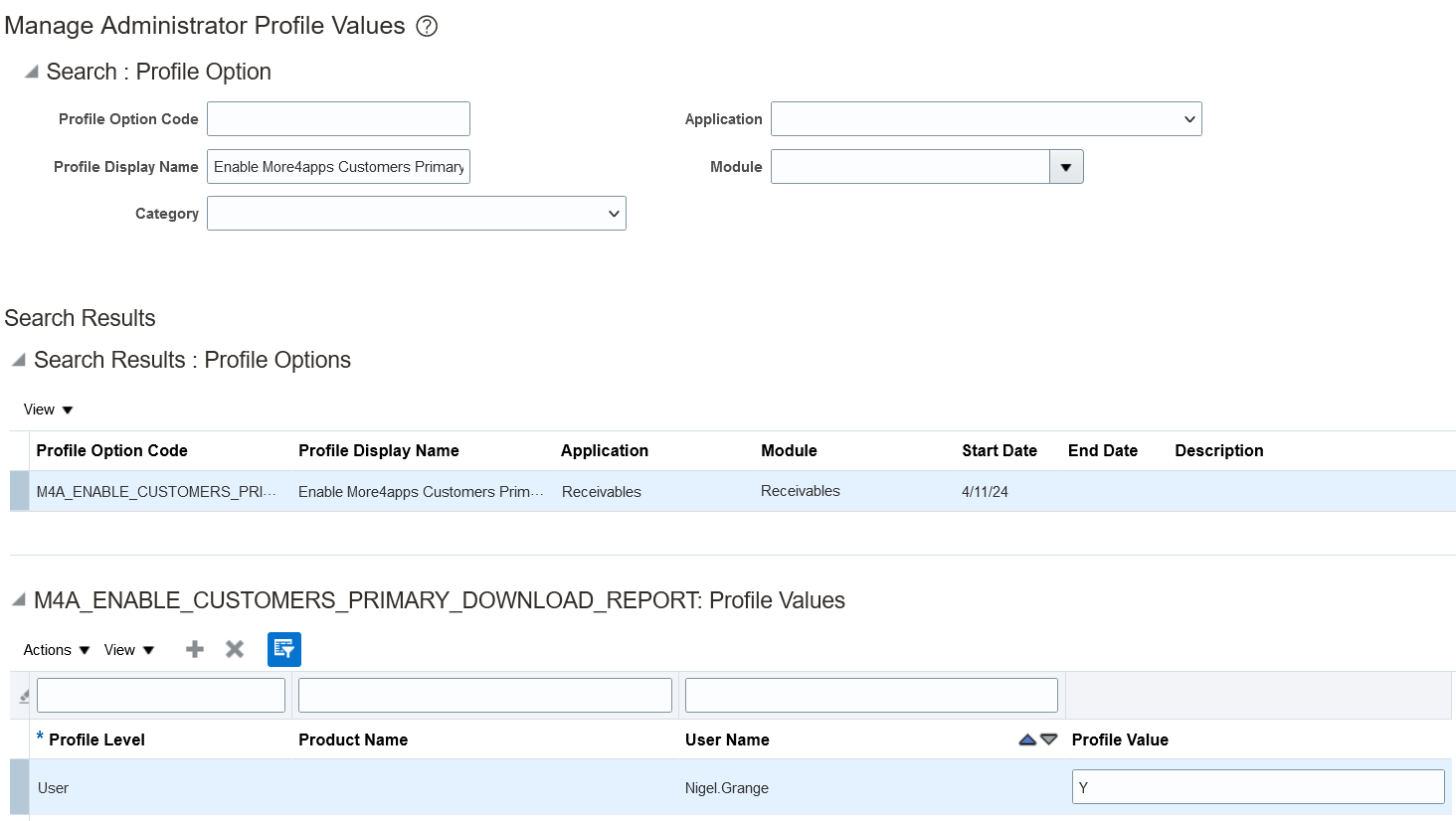Image resolution: width=1456 pixels, height=821 pixels.
Task: Click the User Name column header
Action: point(727,739)
